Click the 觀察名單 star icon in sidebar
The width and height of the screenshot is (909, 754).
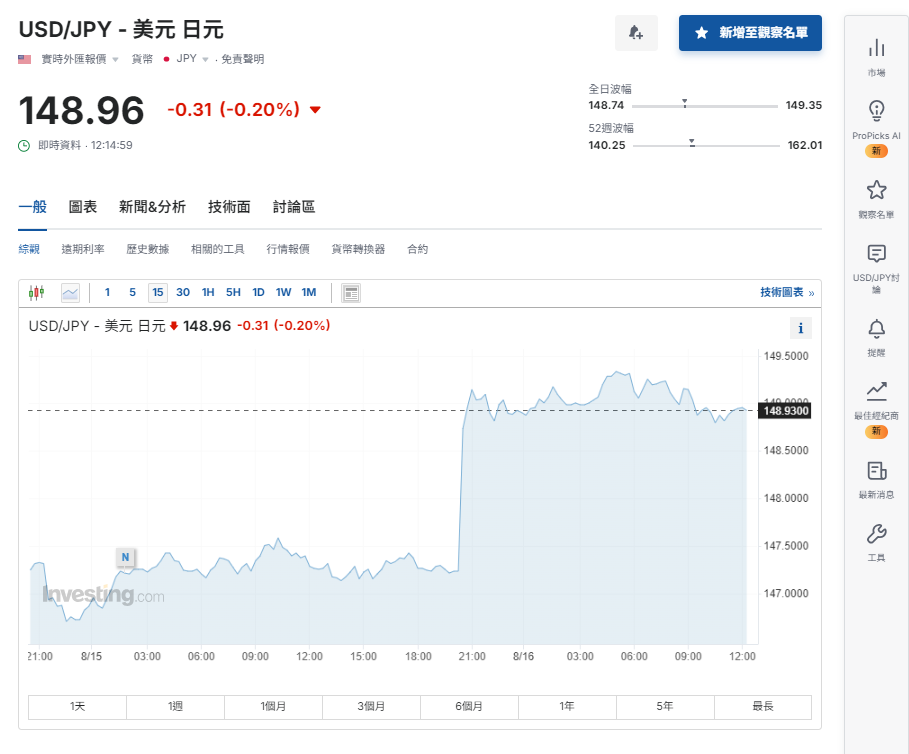tap(877, 188)
